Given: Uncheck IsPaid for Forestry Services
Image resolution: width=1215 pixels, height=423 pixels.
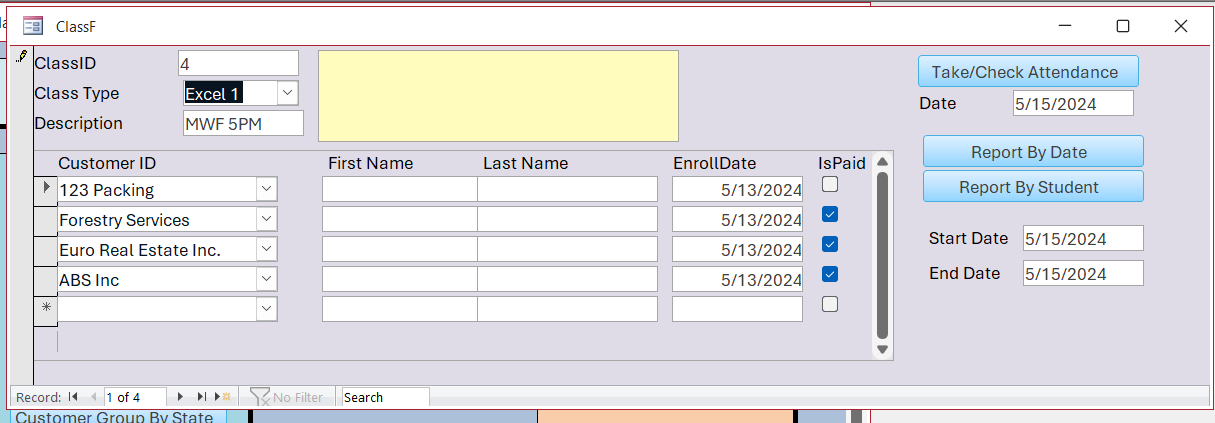Looking at the screenshot, I should click(830, 214).
